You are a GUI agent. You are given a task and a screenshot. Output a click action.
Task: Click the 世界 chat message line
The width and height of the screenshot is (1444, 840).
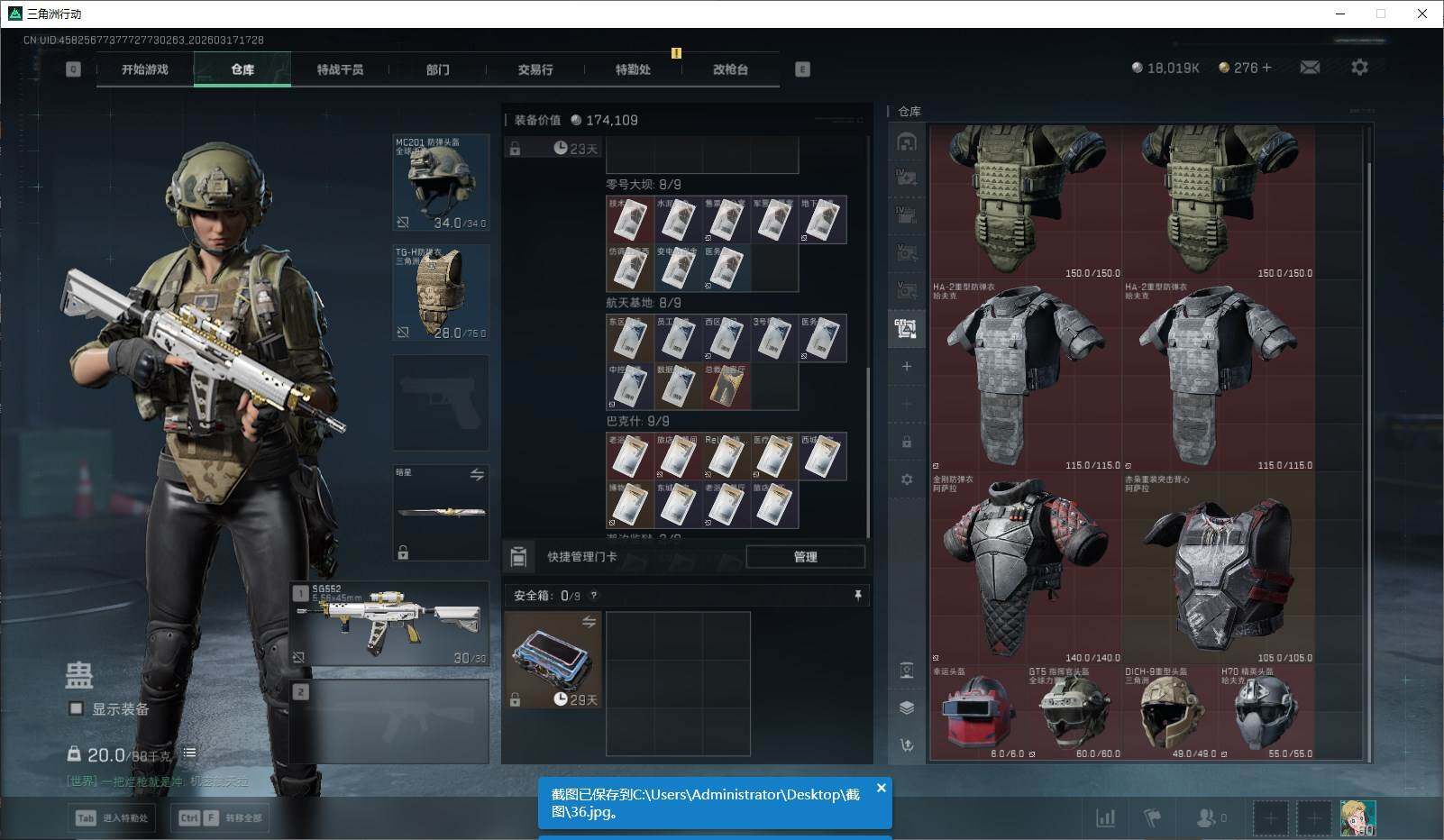[x=157, y=781]
